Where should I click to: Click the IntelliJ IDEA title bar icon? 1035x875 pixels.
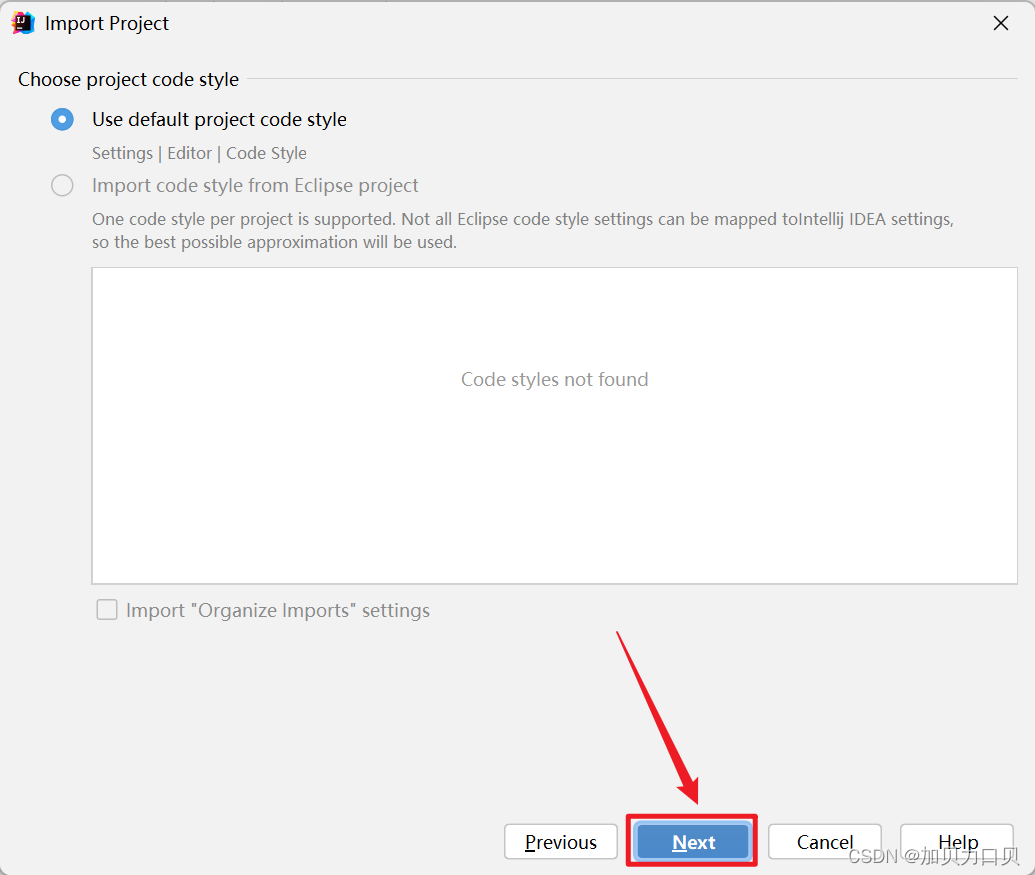(x=23, y=23)
